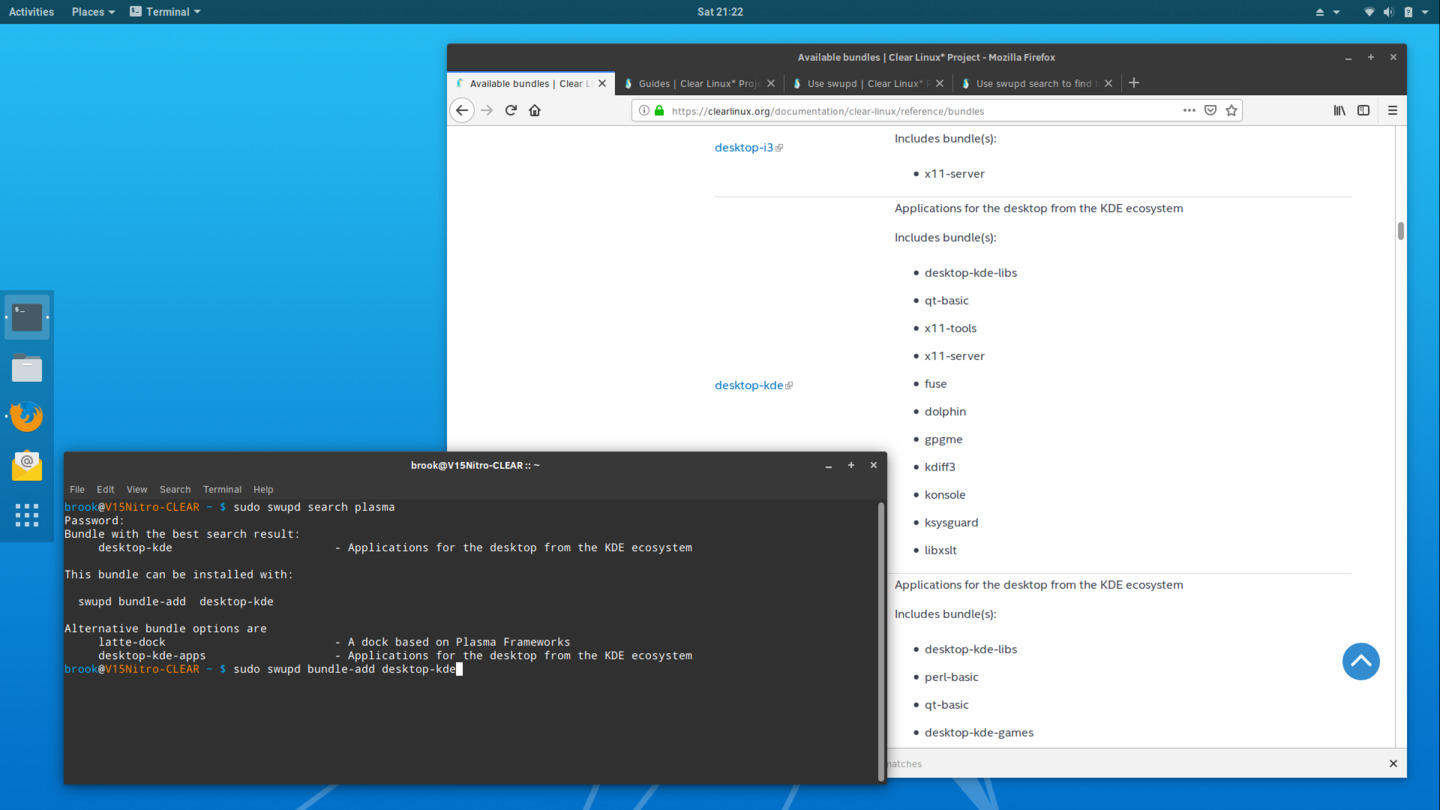This screenshot has width=1440, height=810.
Task: Click 'desktop-kde-apps' in terminal output
Action: [152, 656]
